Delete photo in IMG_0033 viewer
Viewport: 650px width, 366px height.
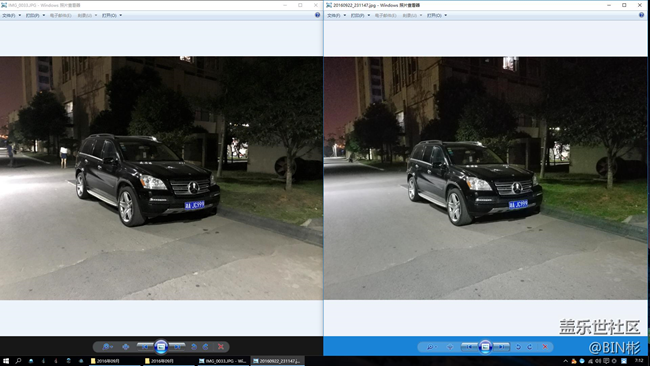(221, 347)
